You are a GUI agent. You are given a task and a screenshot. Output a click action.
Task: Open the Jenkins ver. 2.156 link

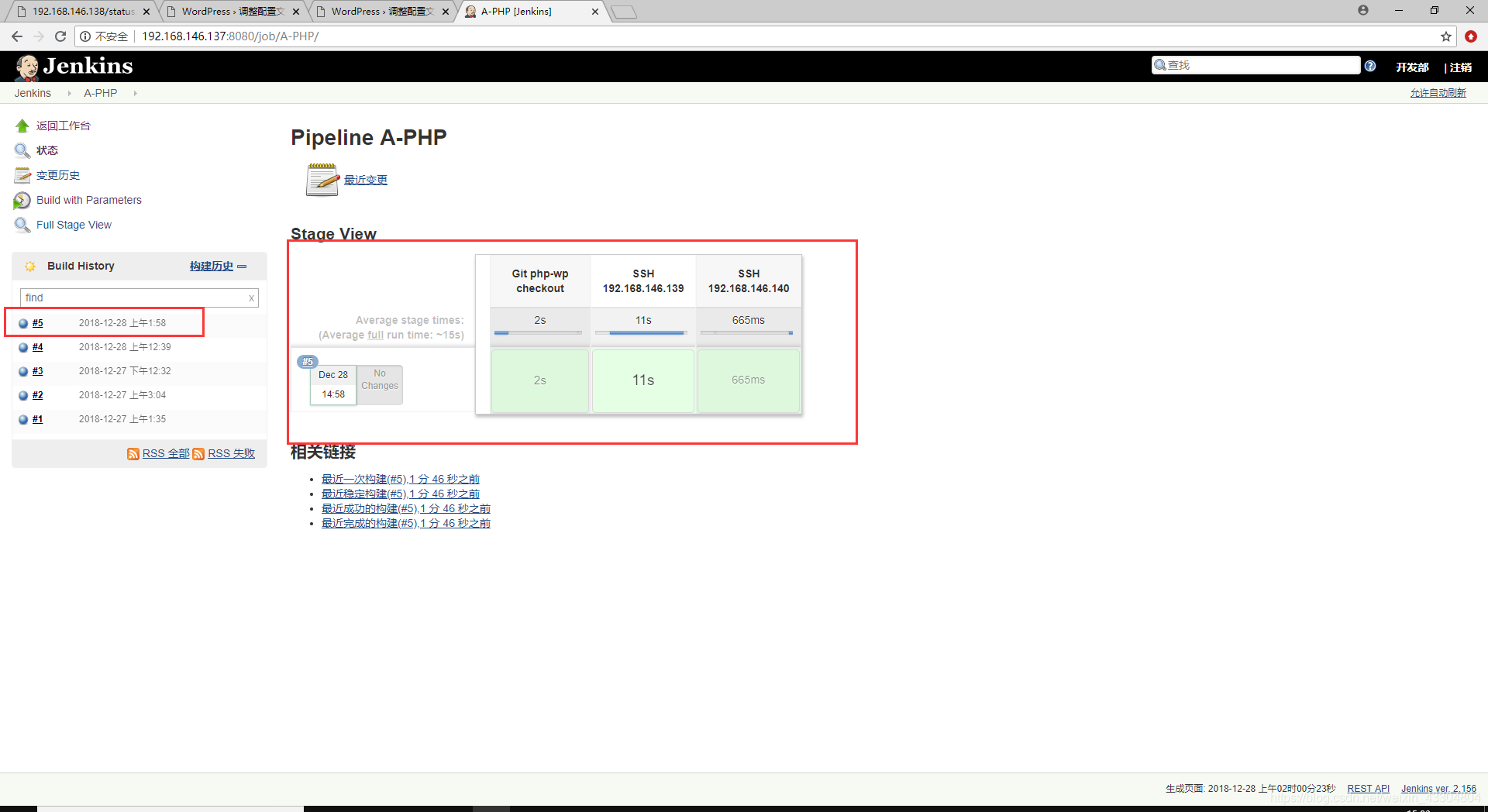(x=1438, y=789)
